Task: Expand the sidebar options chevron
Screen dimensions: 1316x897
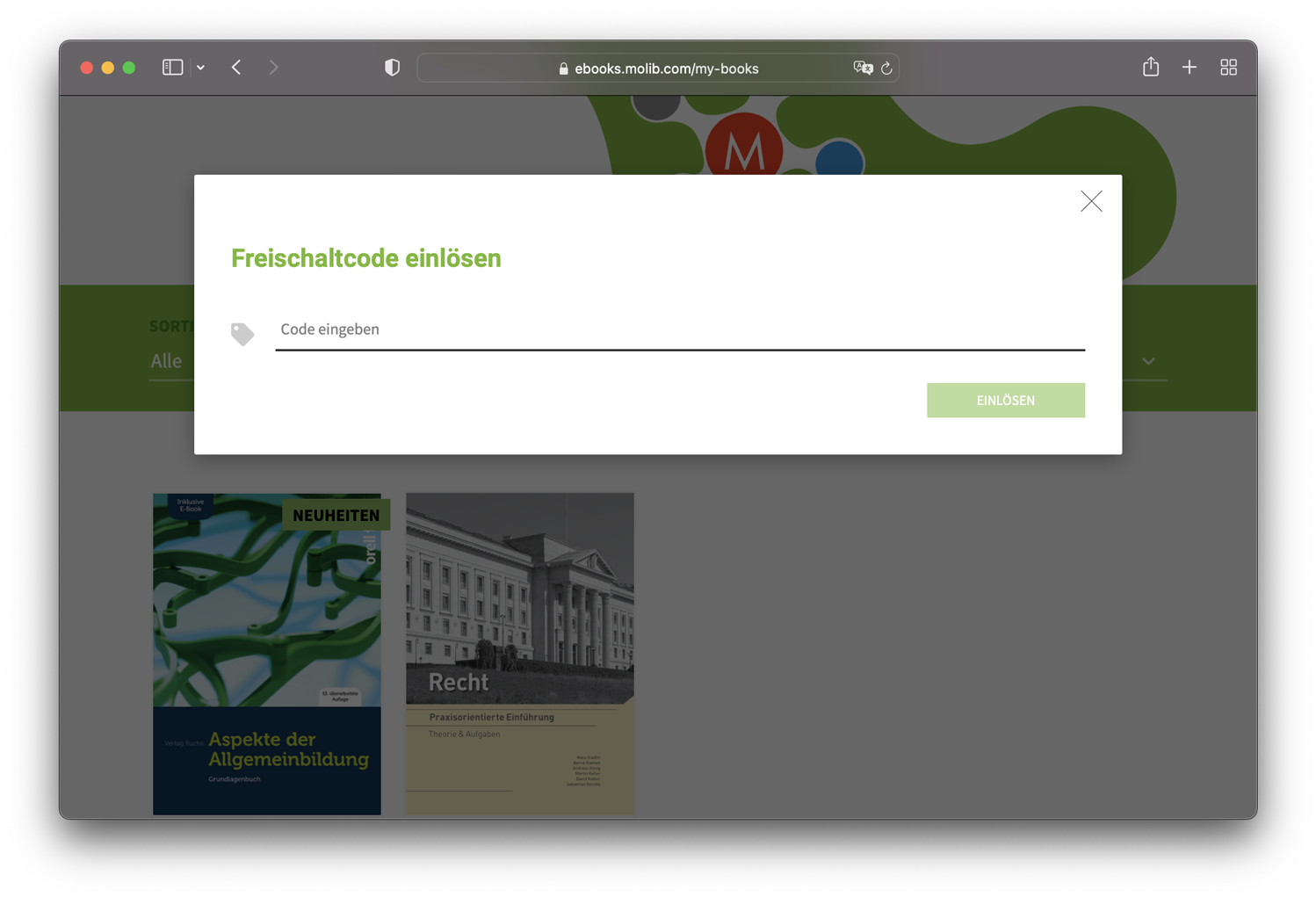Action: pos(200,67)
